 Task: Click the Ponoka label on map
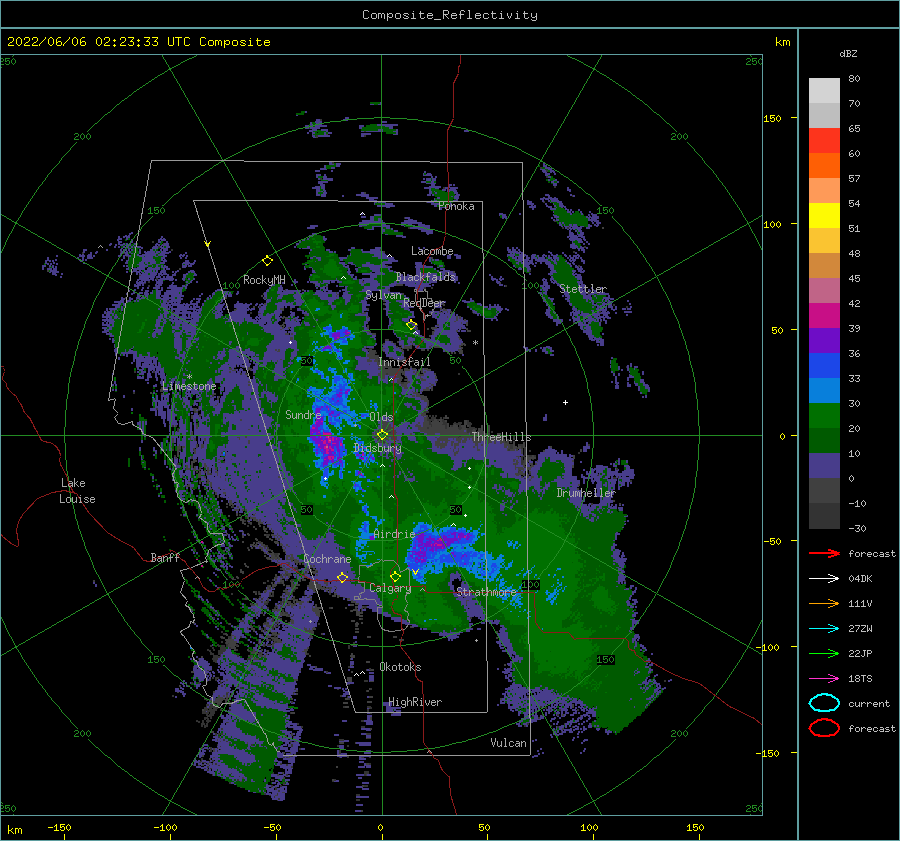click(456, 206)
